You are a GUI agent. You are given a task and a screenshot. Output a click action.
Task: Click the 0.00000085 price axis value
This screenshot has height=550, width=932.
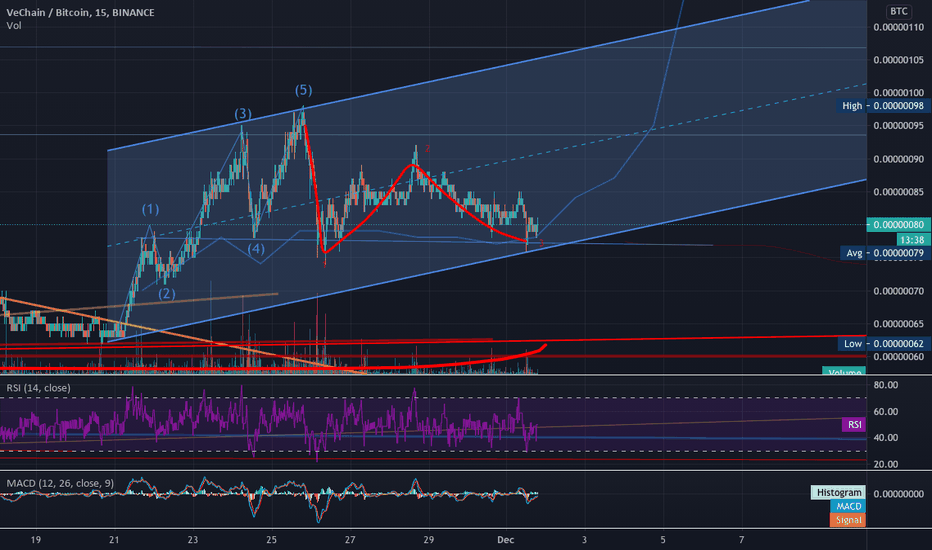899,192
